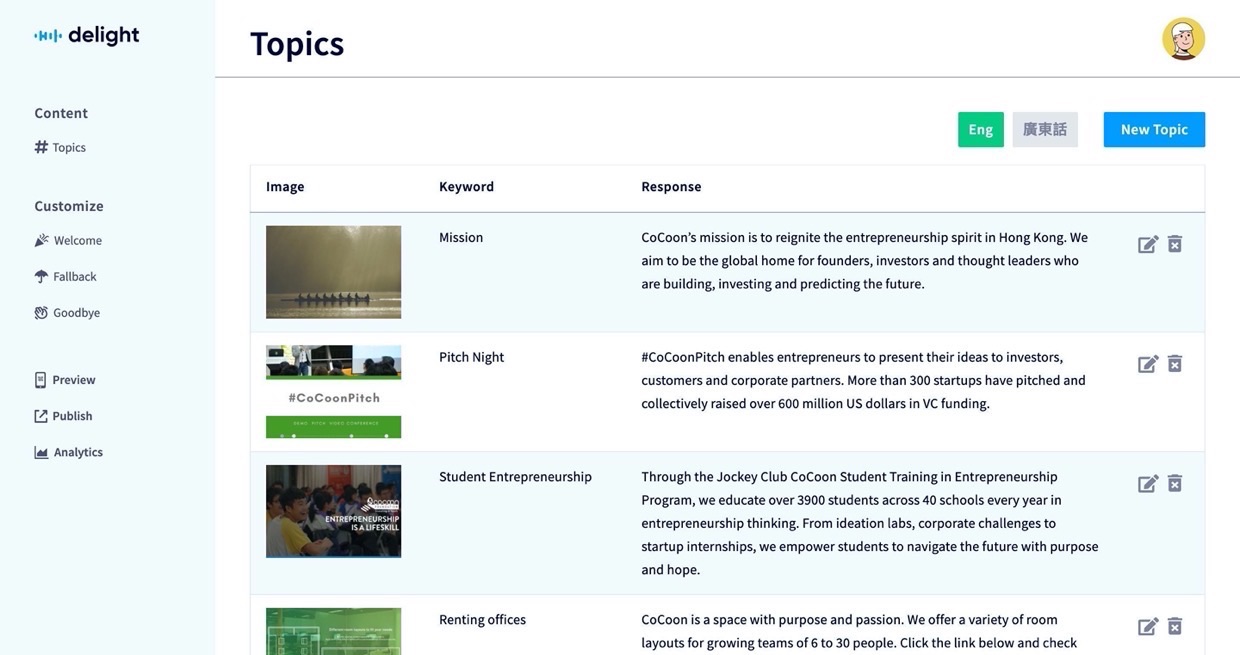The image size is (1240, 655).
Task: Click the chart icon beside Analytics
Action: click(x=41, y=452)
